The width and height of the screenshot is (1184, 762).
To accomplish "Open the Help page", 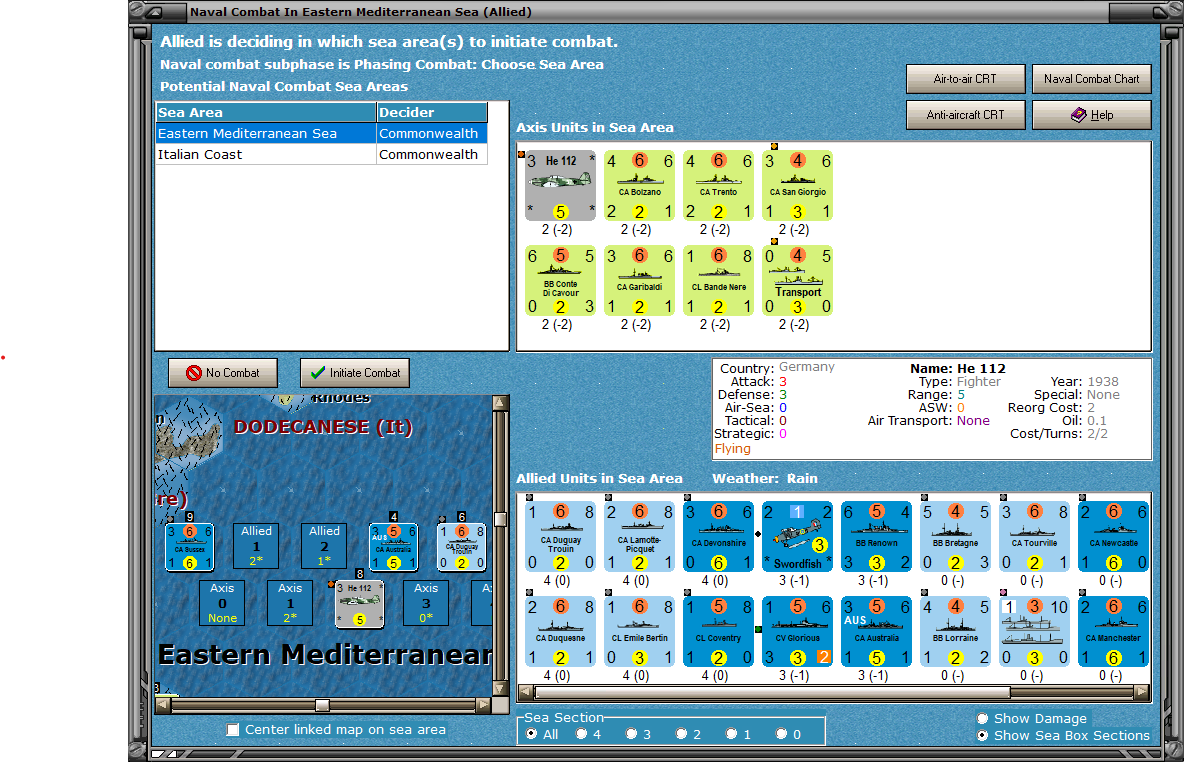I will point(1091,115).
